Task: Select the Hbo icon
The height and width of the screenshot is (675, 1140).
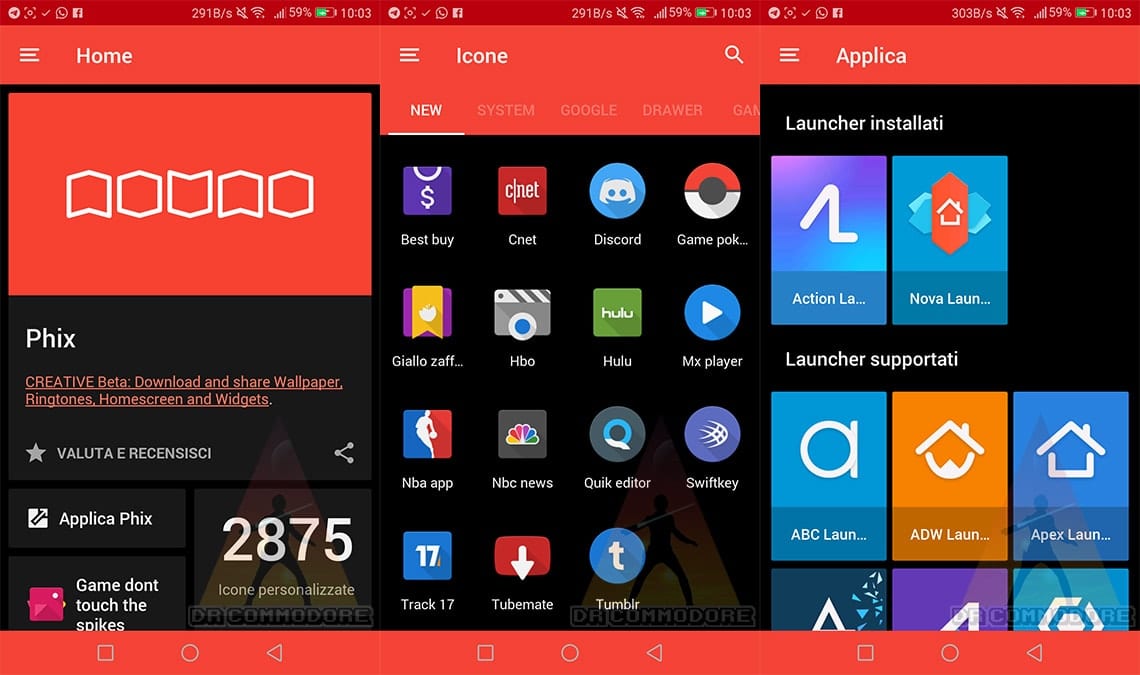Action: coord(522,313)
